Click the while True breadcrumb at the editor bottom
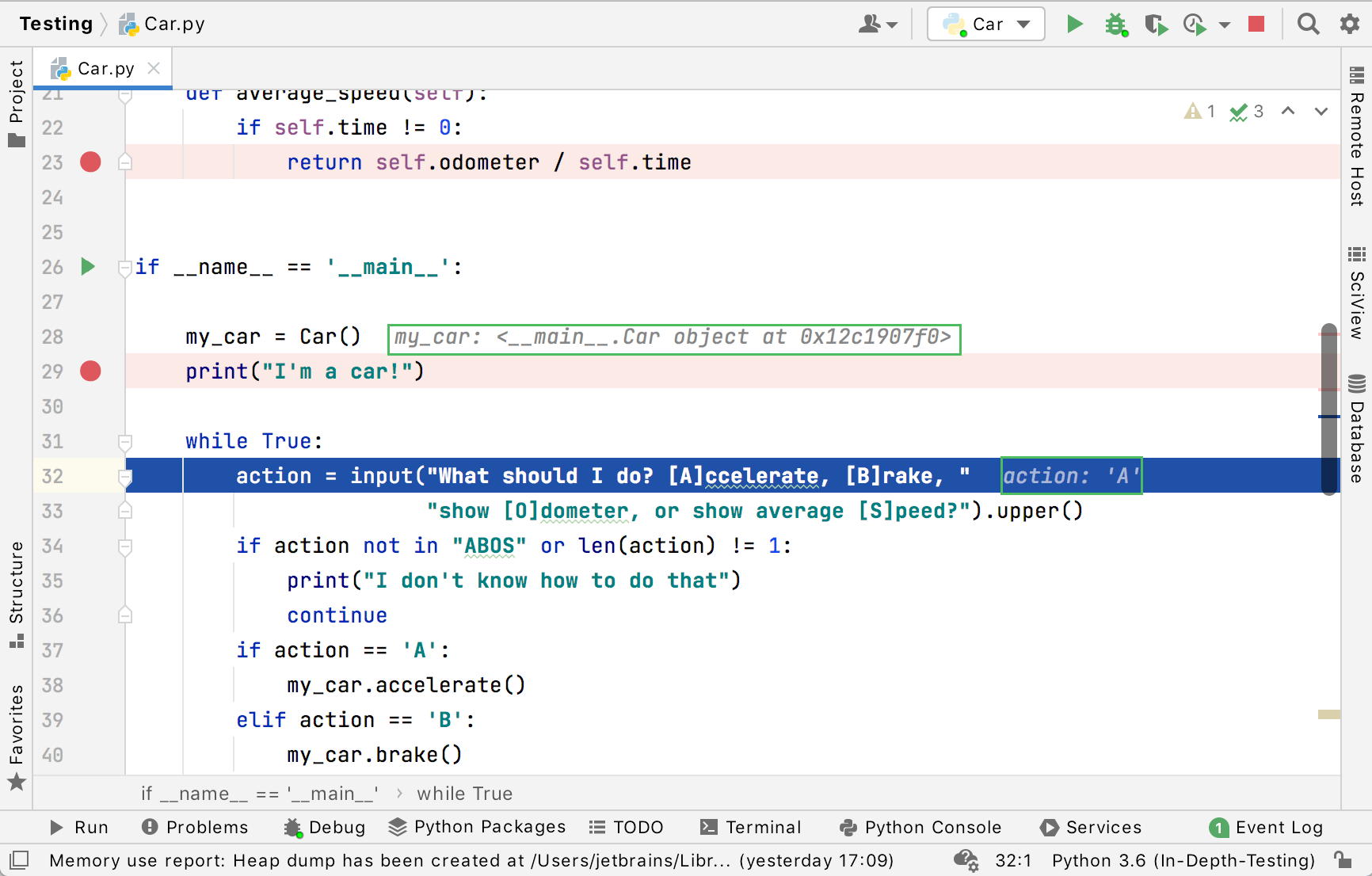Viewport: 1372px width, 876px height. (x=465, y=793)
